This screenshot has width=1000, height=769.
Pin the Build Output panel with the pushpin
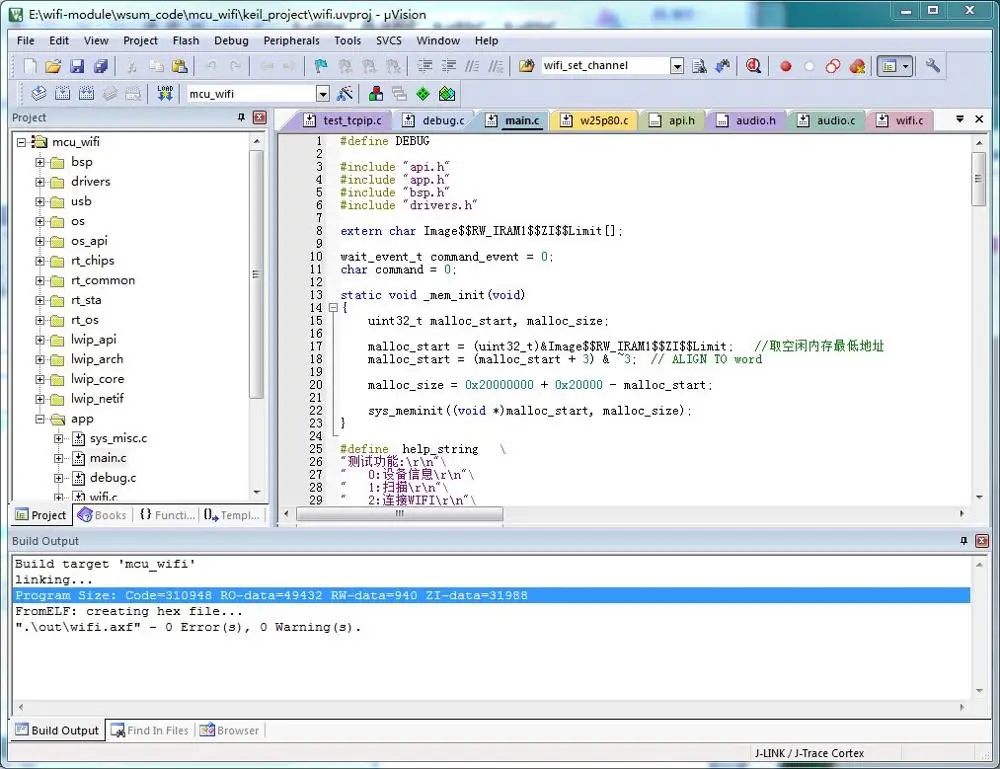tap(964, 541)
